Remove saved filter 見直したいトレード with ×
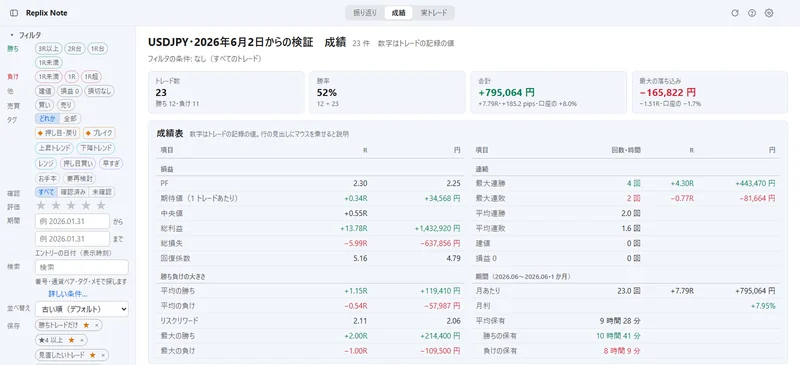Image resolution: width=800 pixels, height=365 pixels. click(103, 355)
